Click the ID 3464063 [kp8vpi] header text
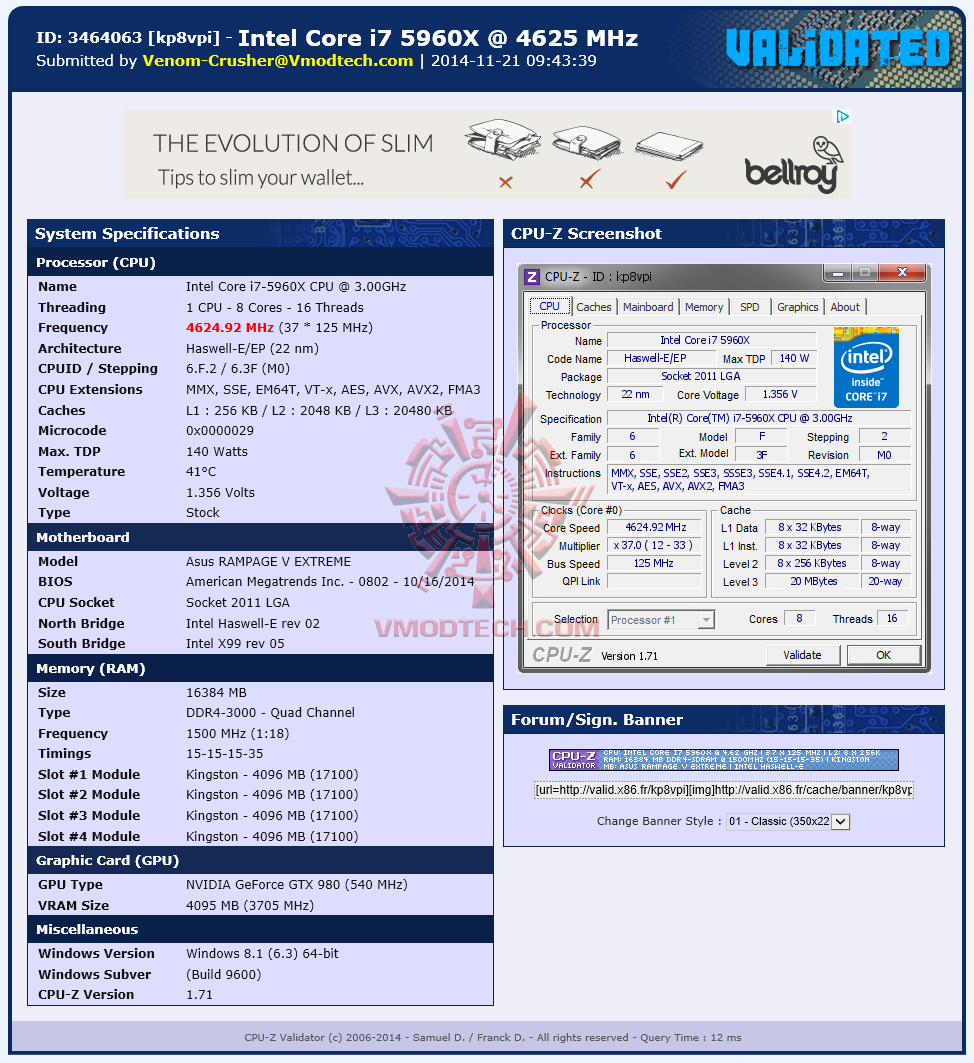The width and height of the screenshot is (974, 1063). pos(128,39)
